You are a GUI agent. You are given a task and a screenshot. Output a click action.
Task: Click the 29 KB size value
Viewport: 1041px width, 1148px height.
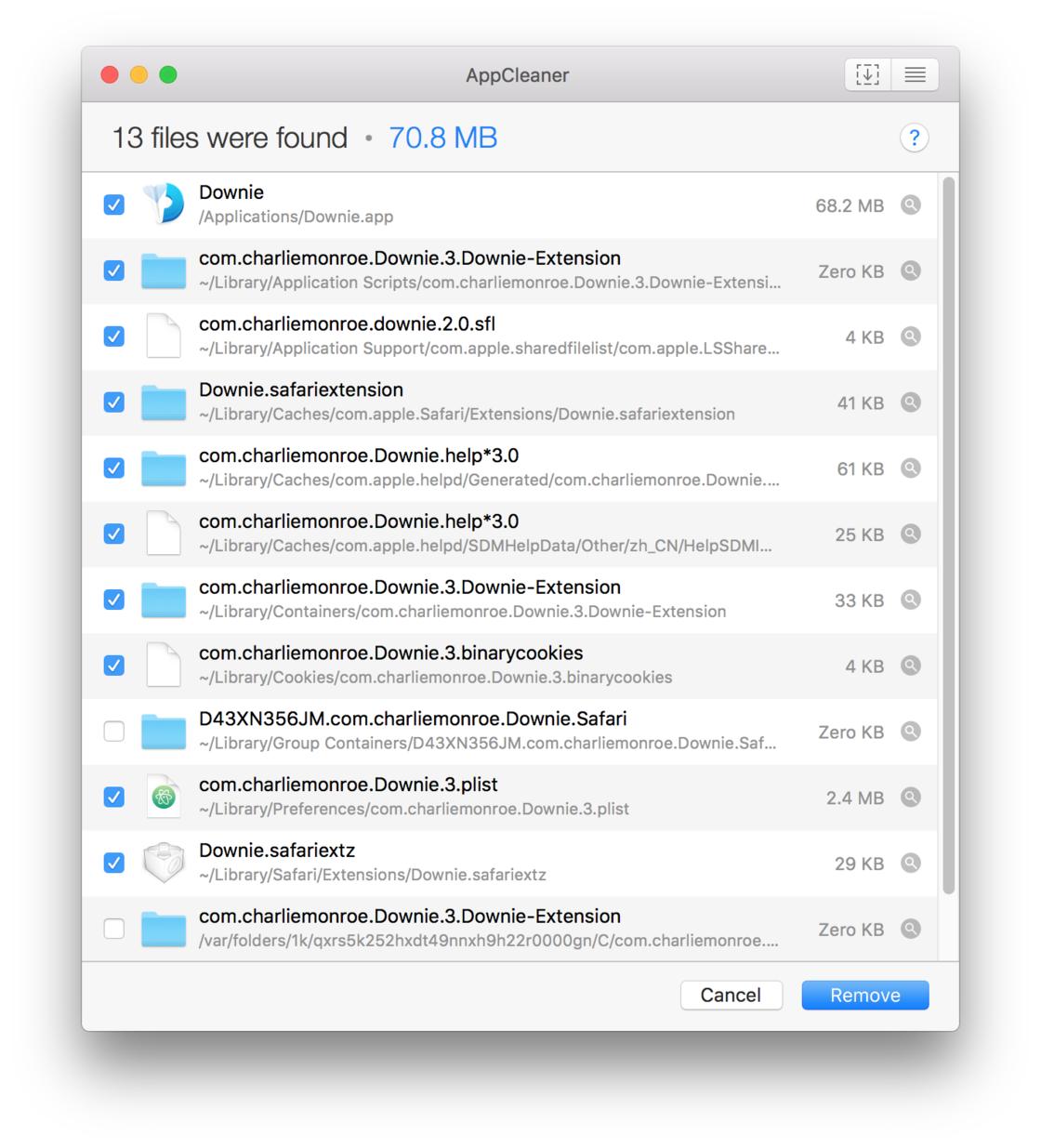(859, 864)
